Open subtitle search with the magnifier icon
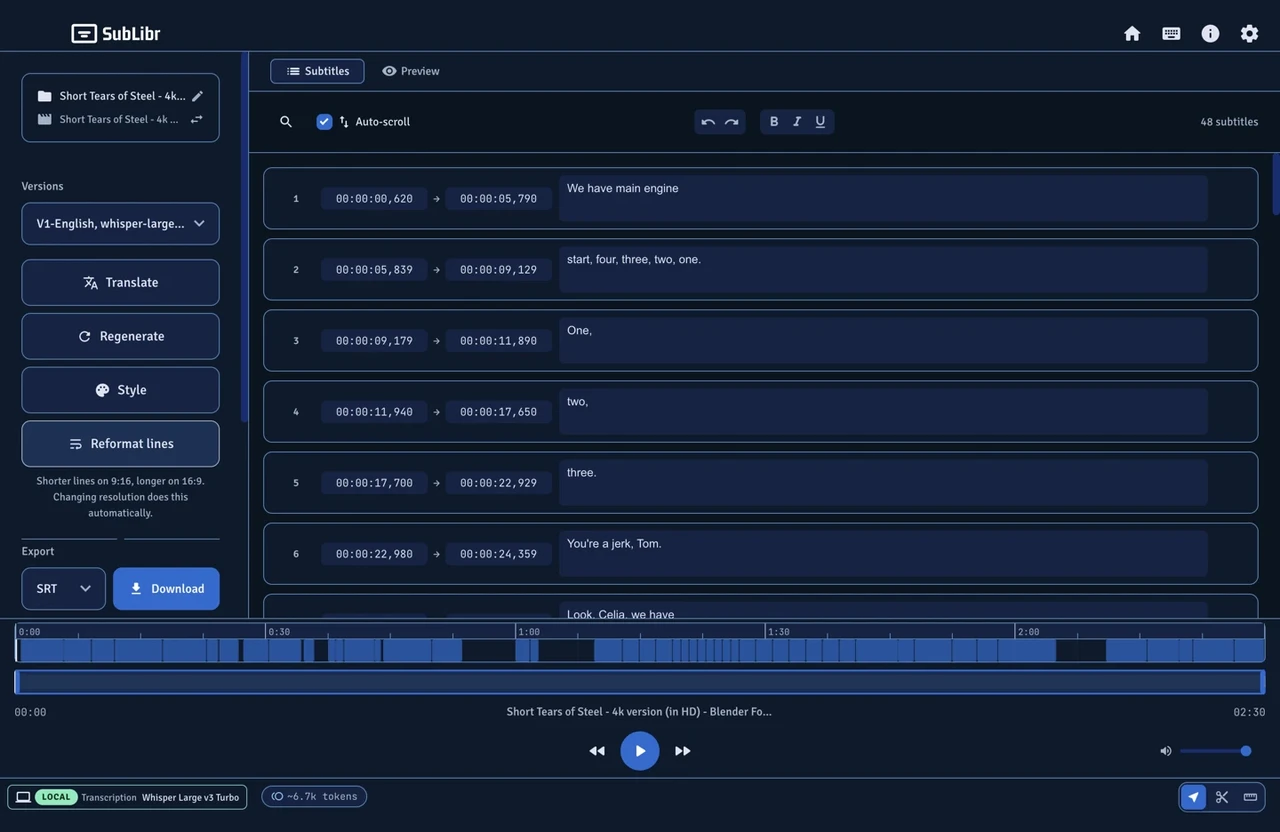The width and height of the screenshot is (1280, 832). [x=286, y=122]
